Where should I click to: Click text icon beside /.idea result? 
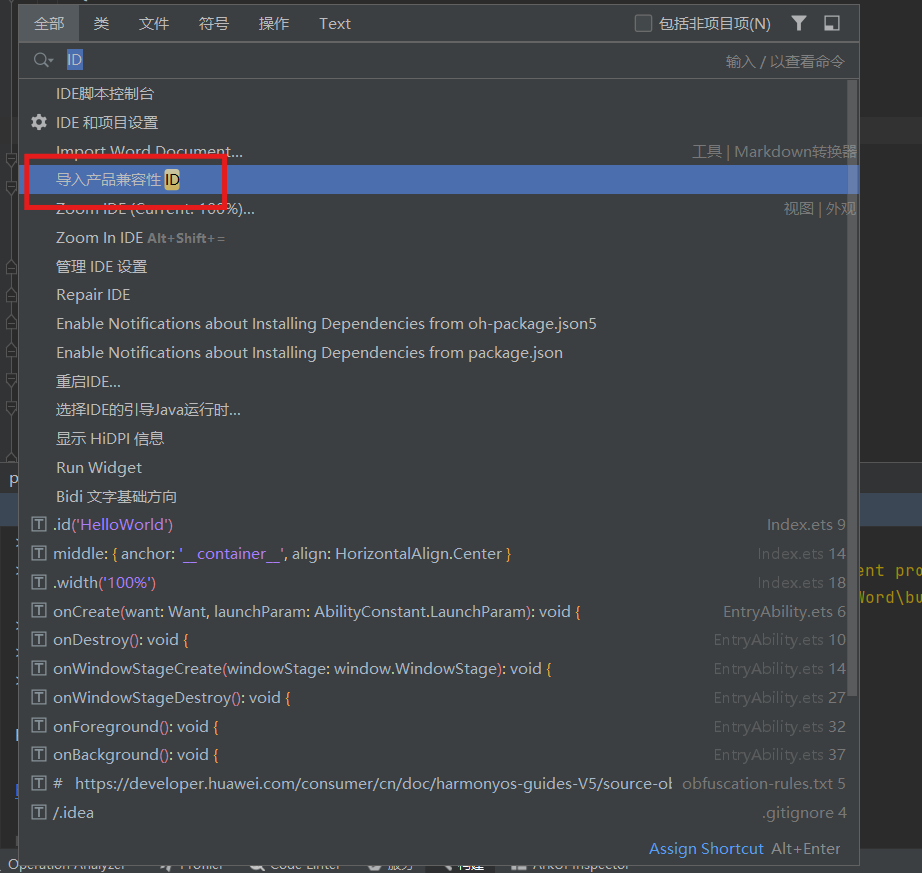(x=39, y=812)
